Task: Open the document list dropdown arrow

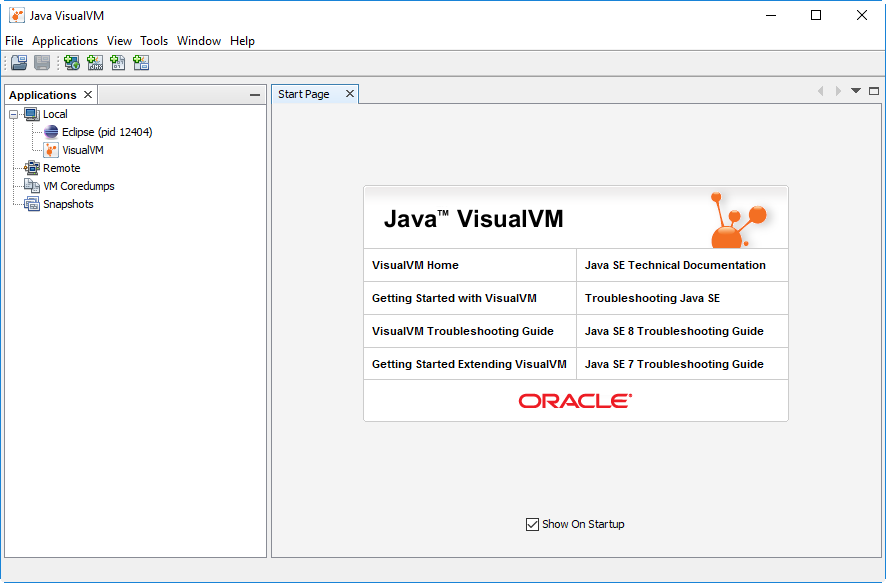Action: pyautogui.click(x=856, y=91)
